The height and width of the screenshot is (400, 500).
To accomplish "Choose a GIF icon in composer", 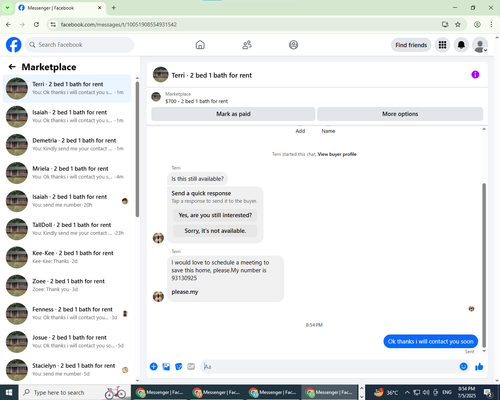I will click(x=191, y=367).
